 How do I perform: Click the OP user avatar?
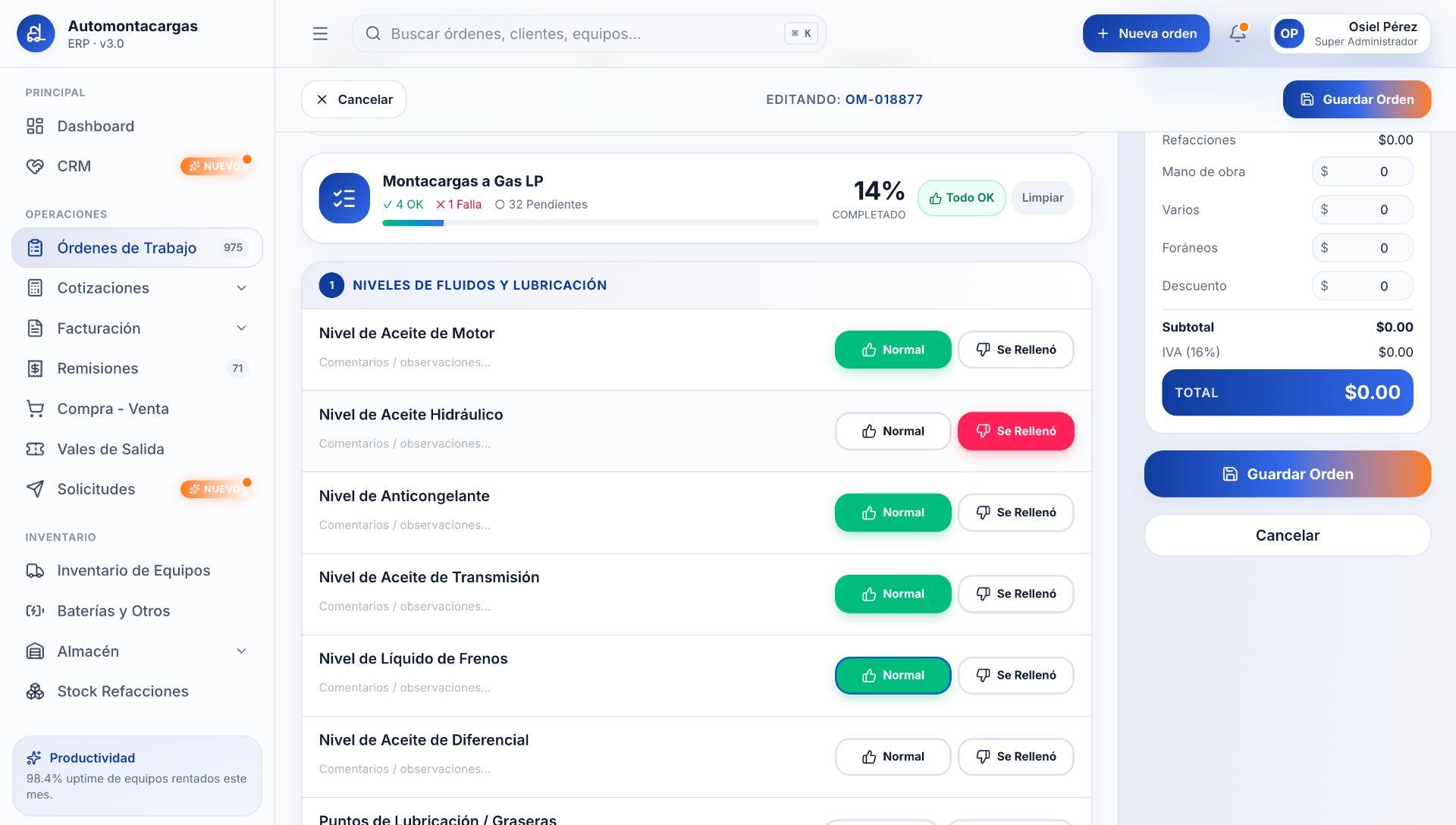tap(1289, 33)
